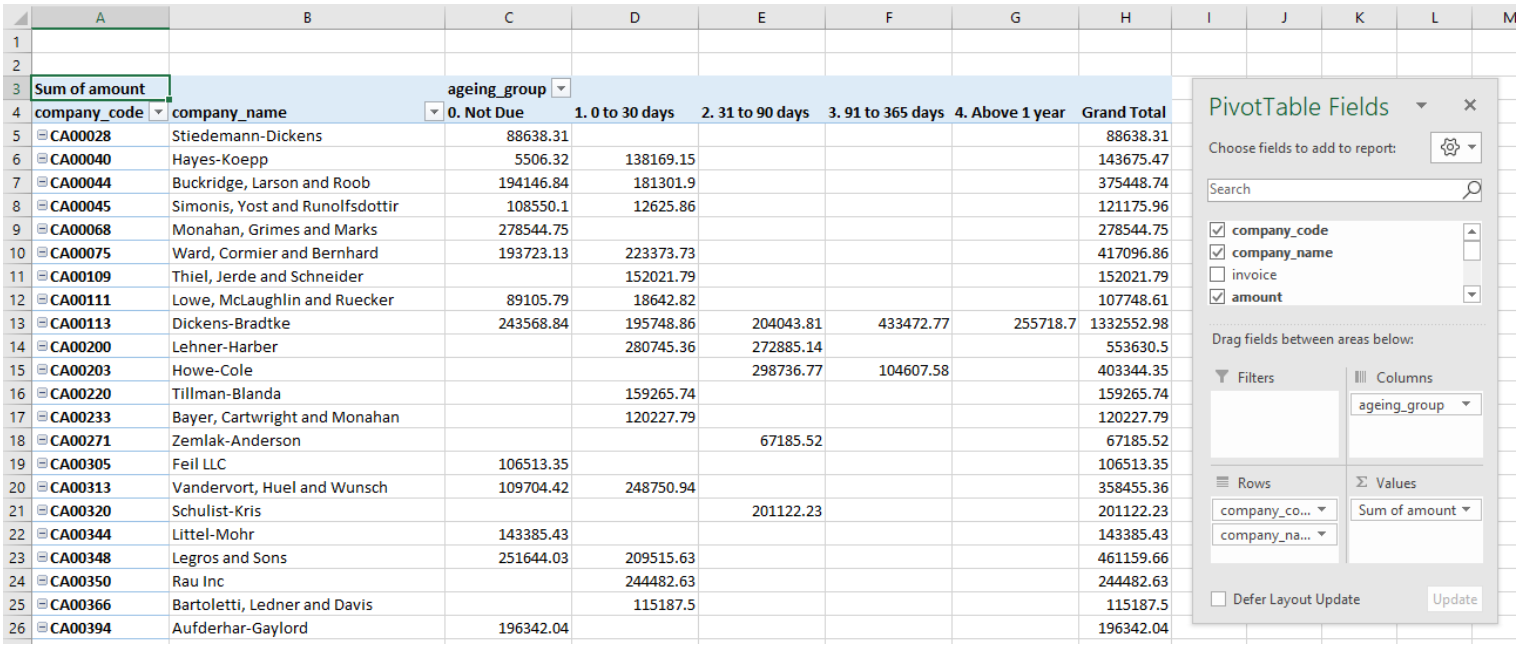Collapse the CA00394 row group
Screen dimensions: 1516x652
tap(42, 628)
